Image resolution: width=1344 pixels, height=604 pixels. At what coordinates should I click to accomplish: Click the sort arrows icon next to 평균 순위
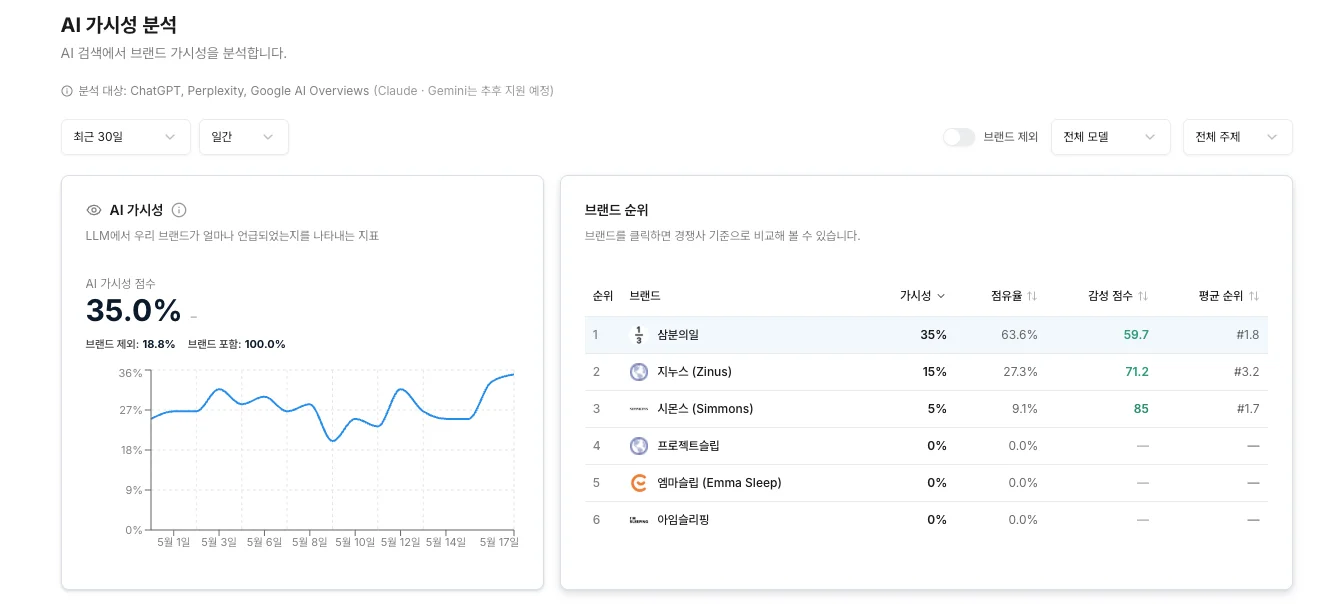pyautogui.click(x=1254, y=296)
